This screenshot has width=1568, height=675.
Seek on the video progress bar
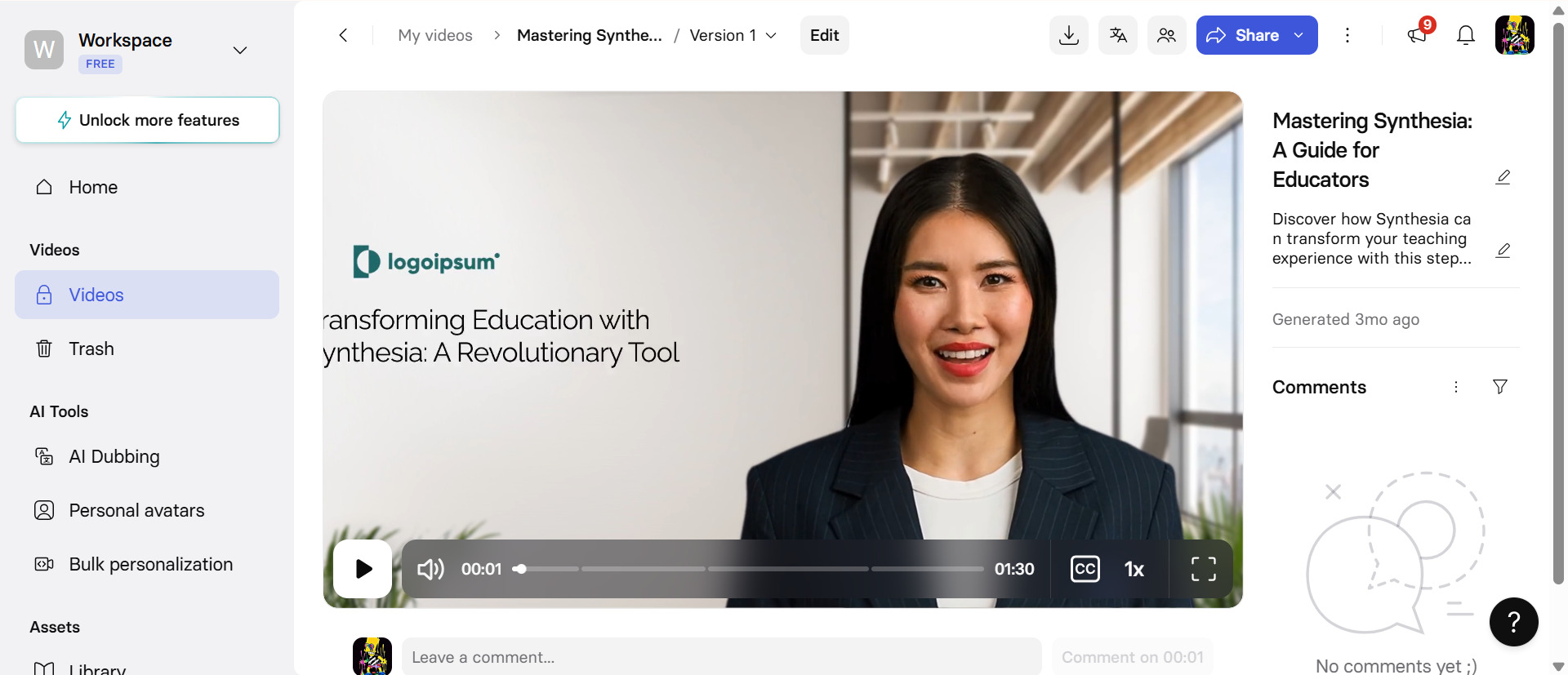(748, 569)
